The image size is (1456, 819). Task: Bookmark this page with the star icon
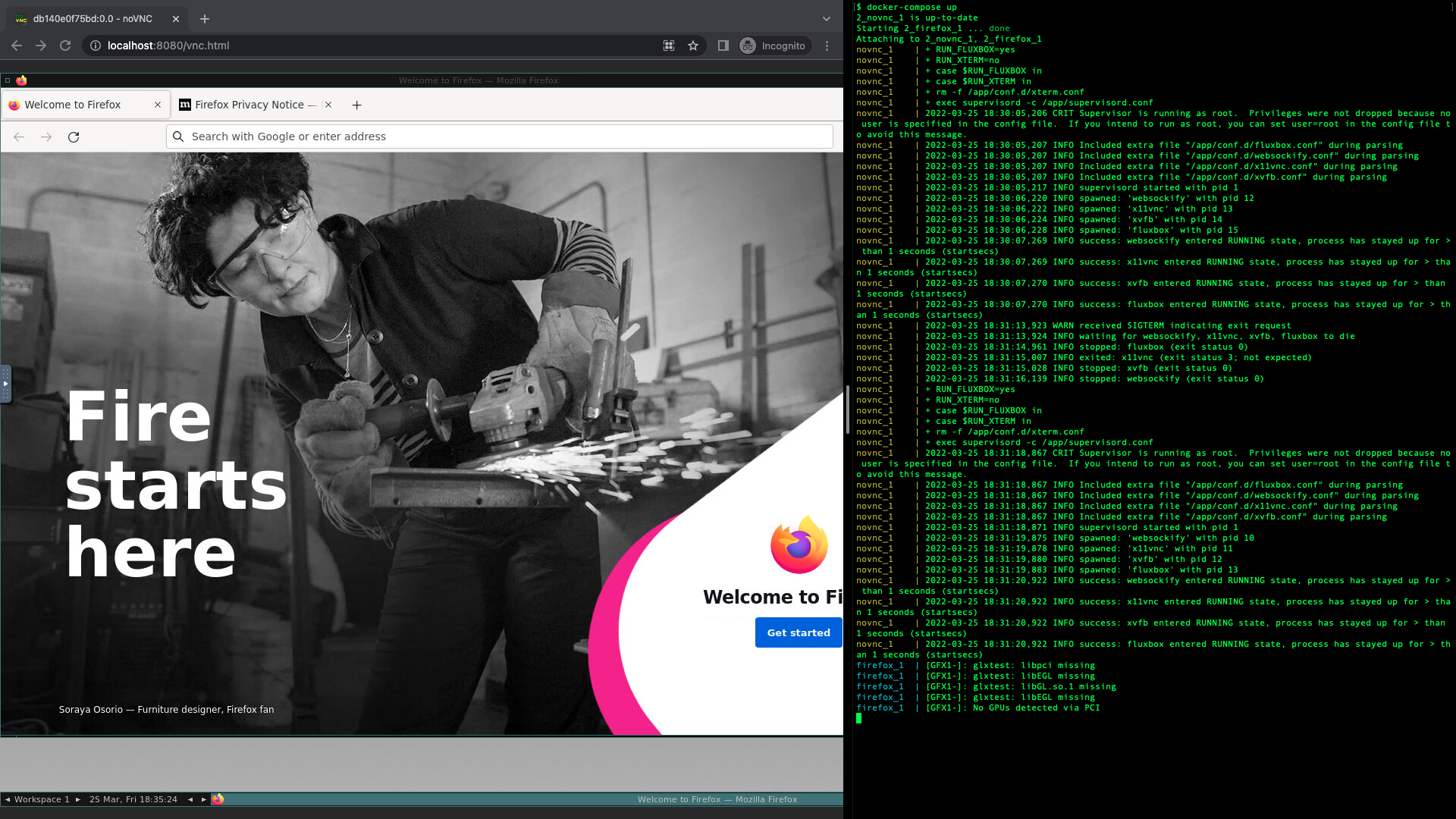click(x=693, y=45)
